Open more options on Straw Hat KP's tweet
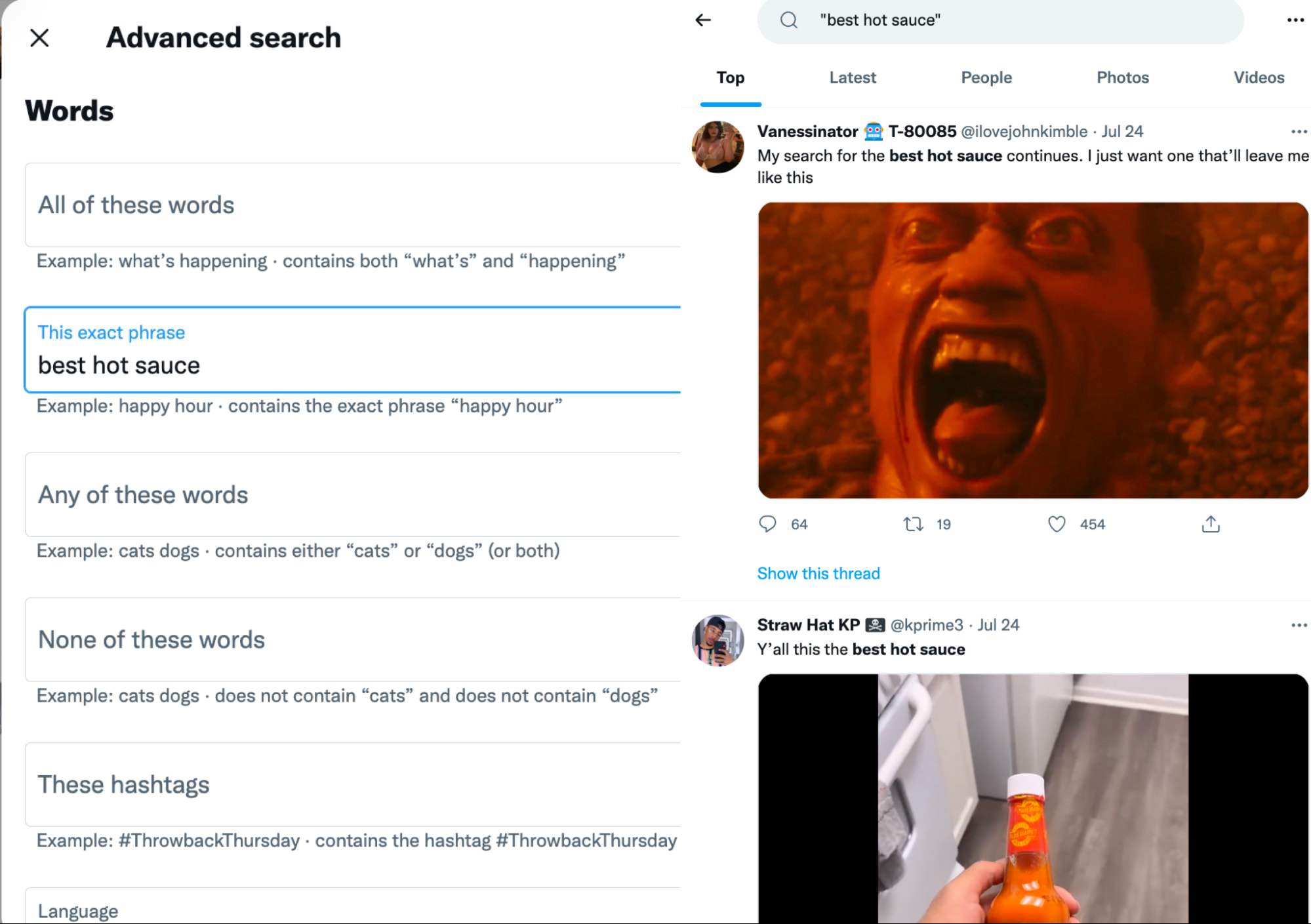 click(x=1299, y=624)
